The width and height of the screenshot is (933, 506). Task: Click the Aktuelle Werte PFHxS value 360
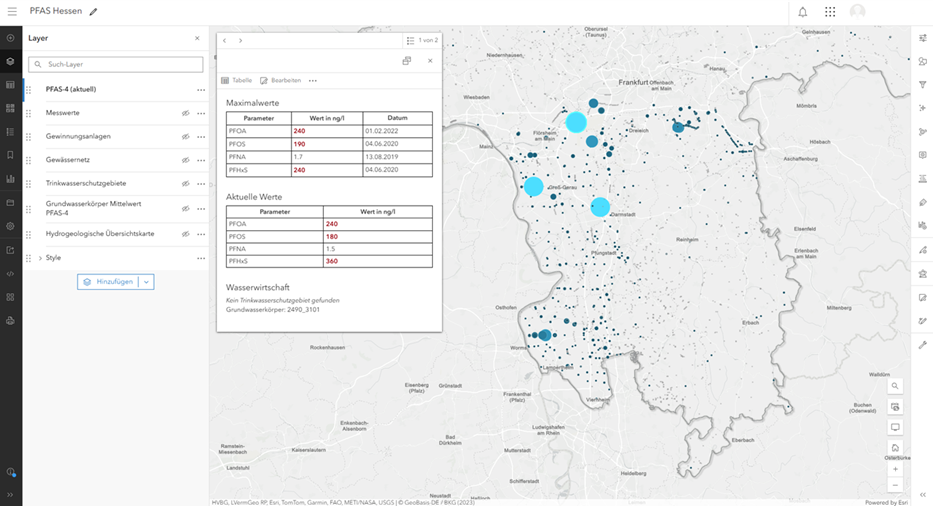332,261
